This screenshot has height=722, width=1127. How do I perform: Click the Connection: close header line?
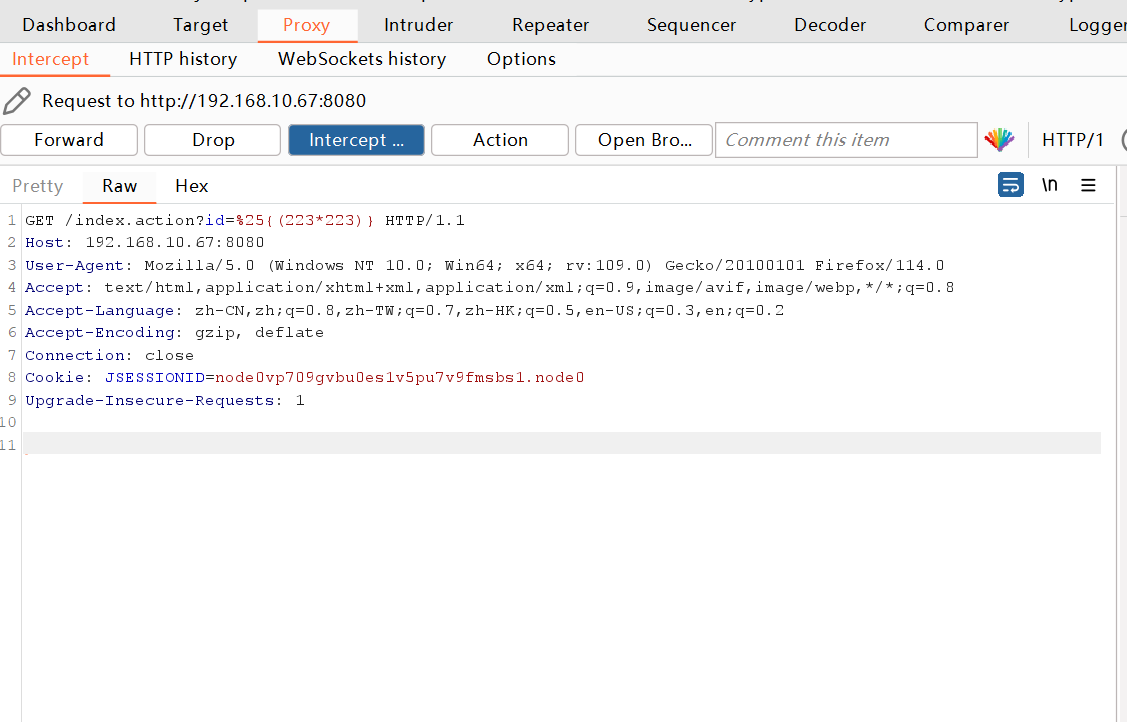[x=109, y=356]
